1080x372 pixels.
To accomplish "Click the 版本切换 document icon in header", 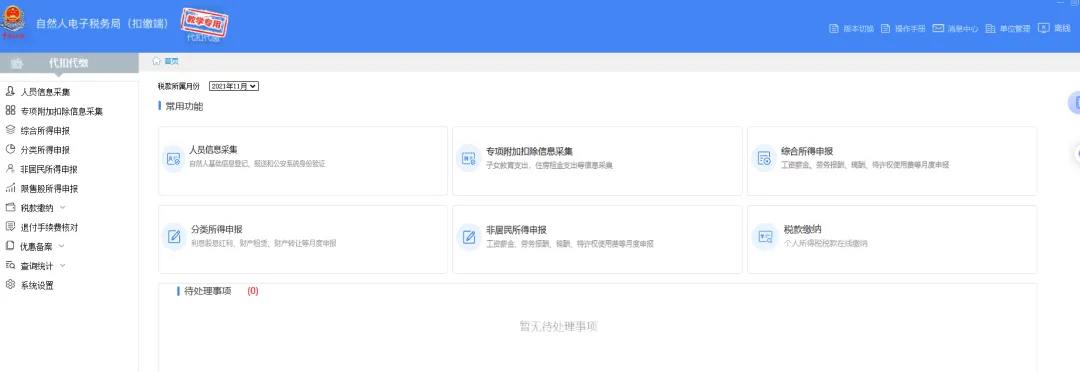I will pos(833,29).
